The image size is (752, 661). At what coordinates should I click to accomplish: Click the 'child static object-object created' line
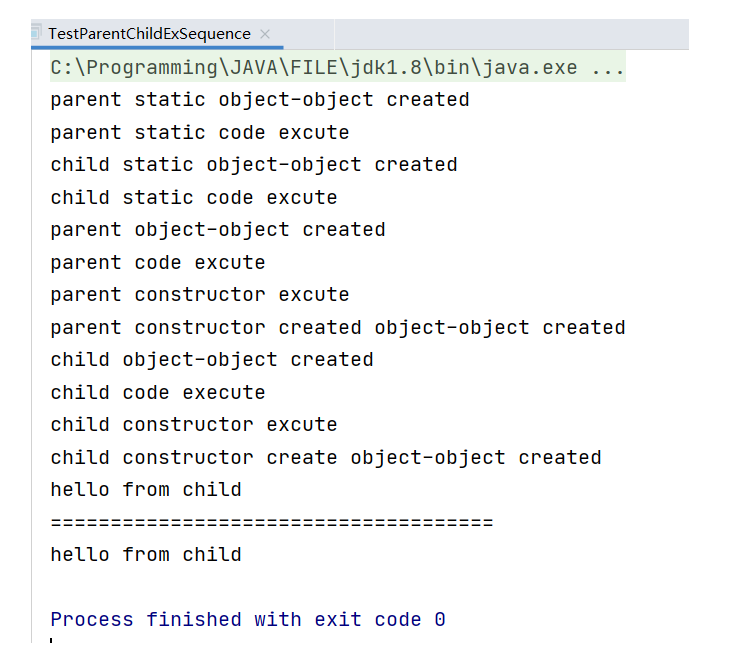254,165
